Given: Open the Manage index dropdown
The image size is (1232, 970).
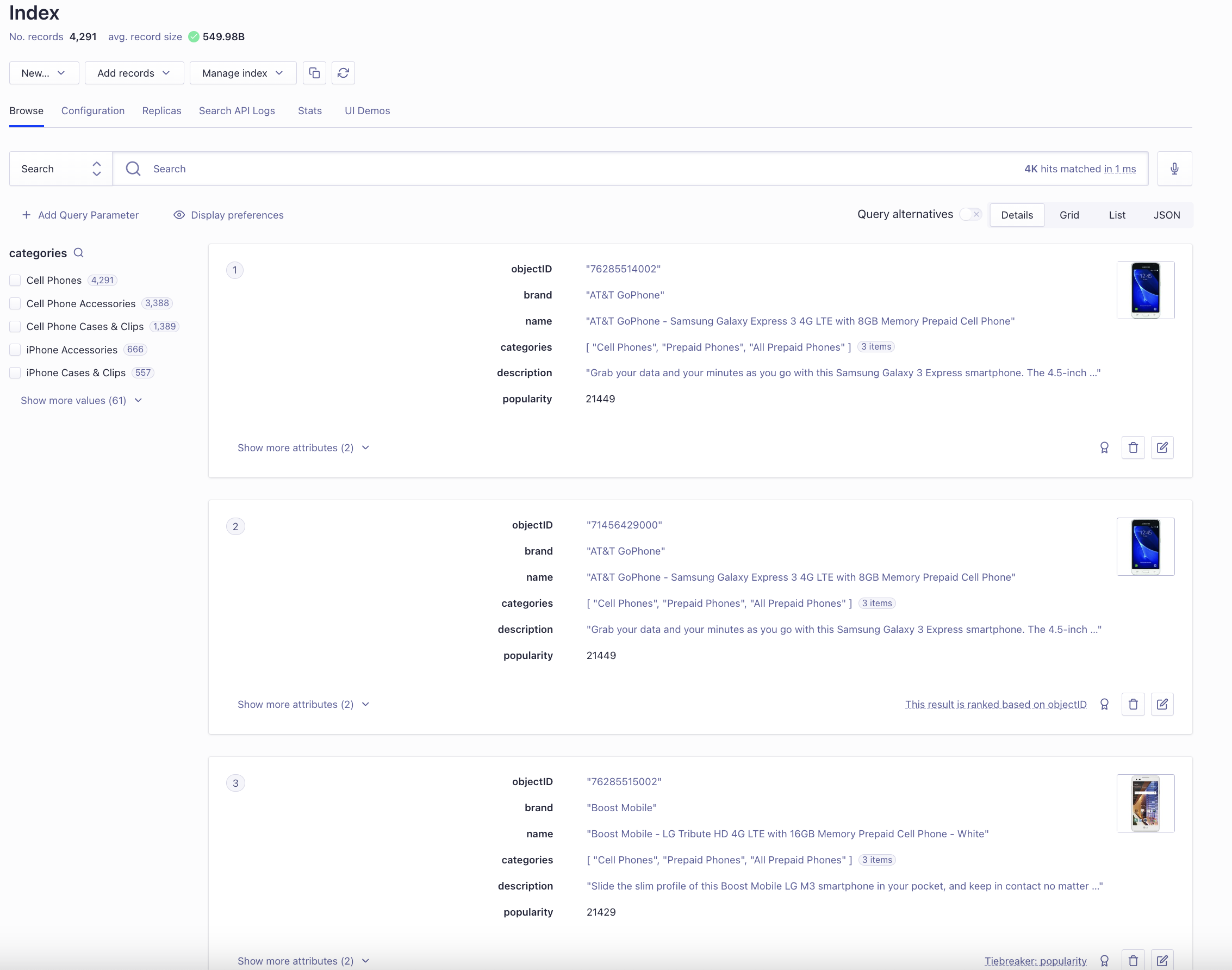Looking at the screenshot, I should point(242,73).
